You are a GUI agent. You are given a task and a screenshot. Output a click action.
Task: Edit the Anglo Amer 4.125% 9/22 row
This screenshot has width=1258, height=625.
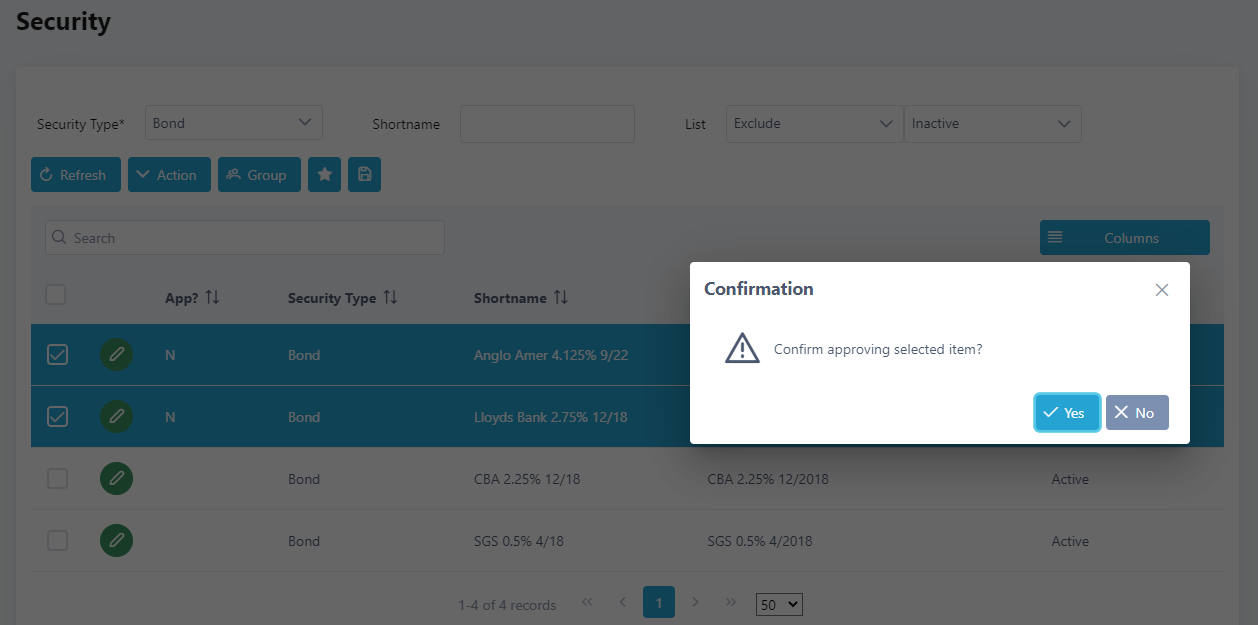(116, 355)
